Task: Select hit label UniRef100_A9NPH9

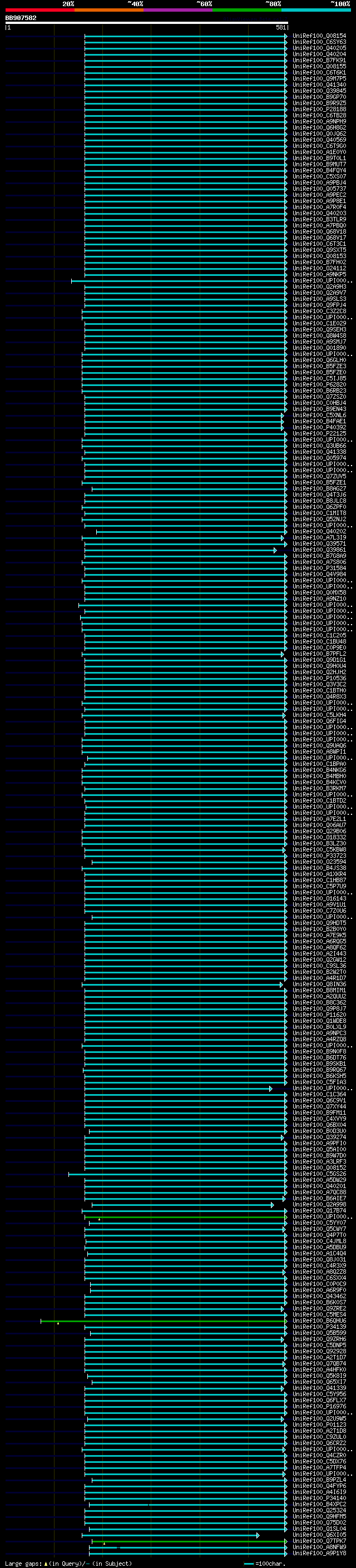Action: [319, 122]
